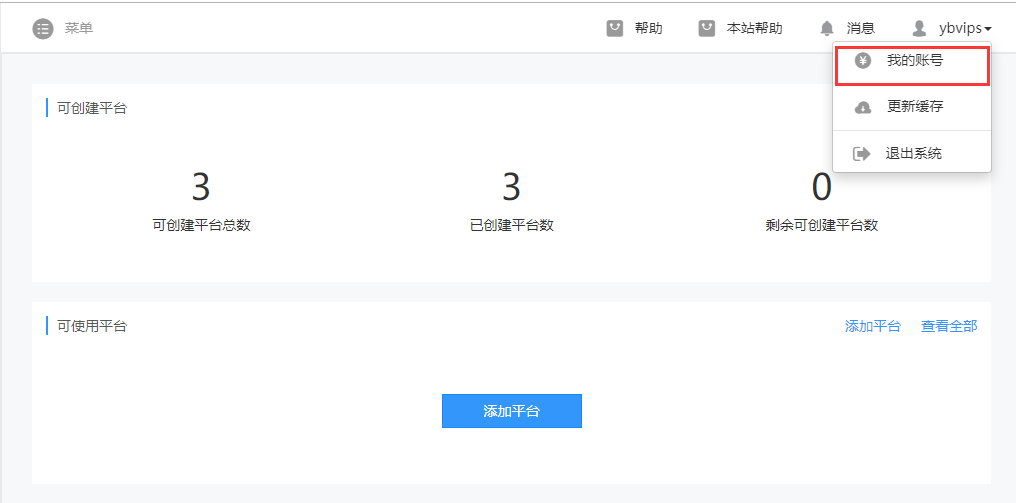Click the notification bell icon
Image resolution: width=1016 pixels, height=503 pixels.
[827, 28]
